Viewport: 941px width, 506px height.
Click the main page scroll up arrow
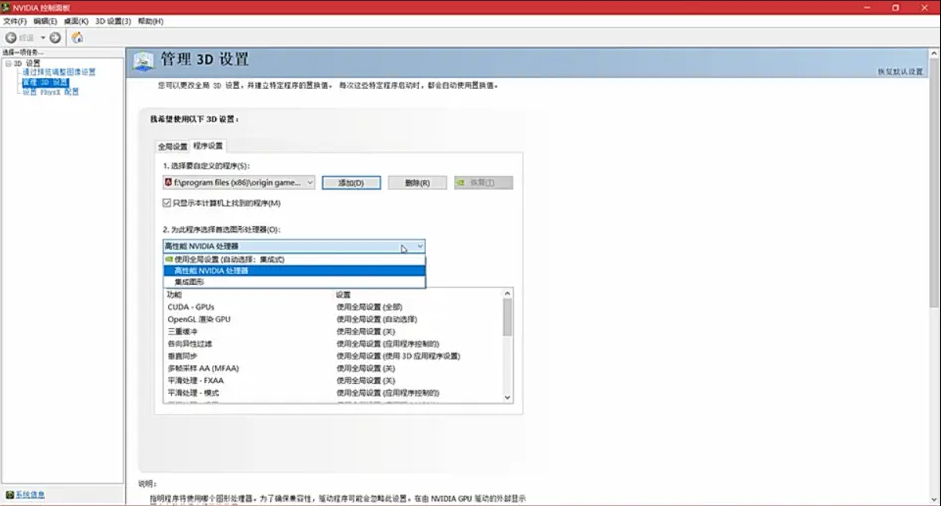934,53
